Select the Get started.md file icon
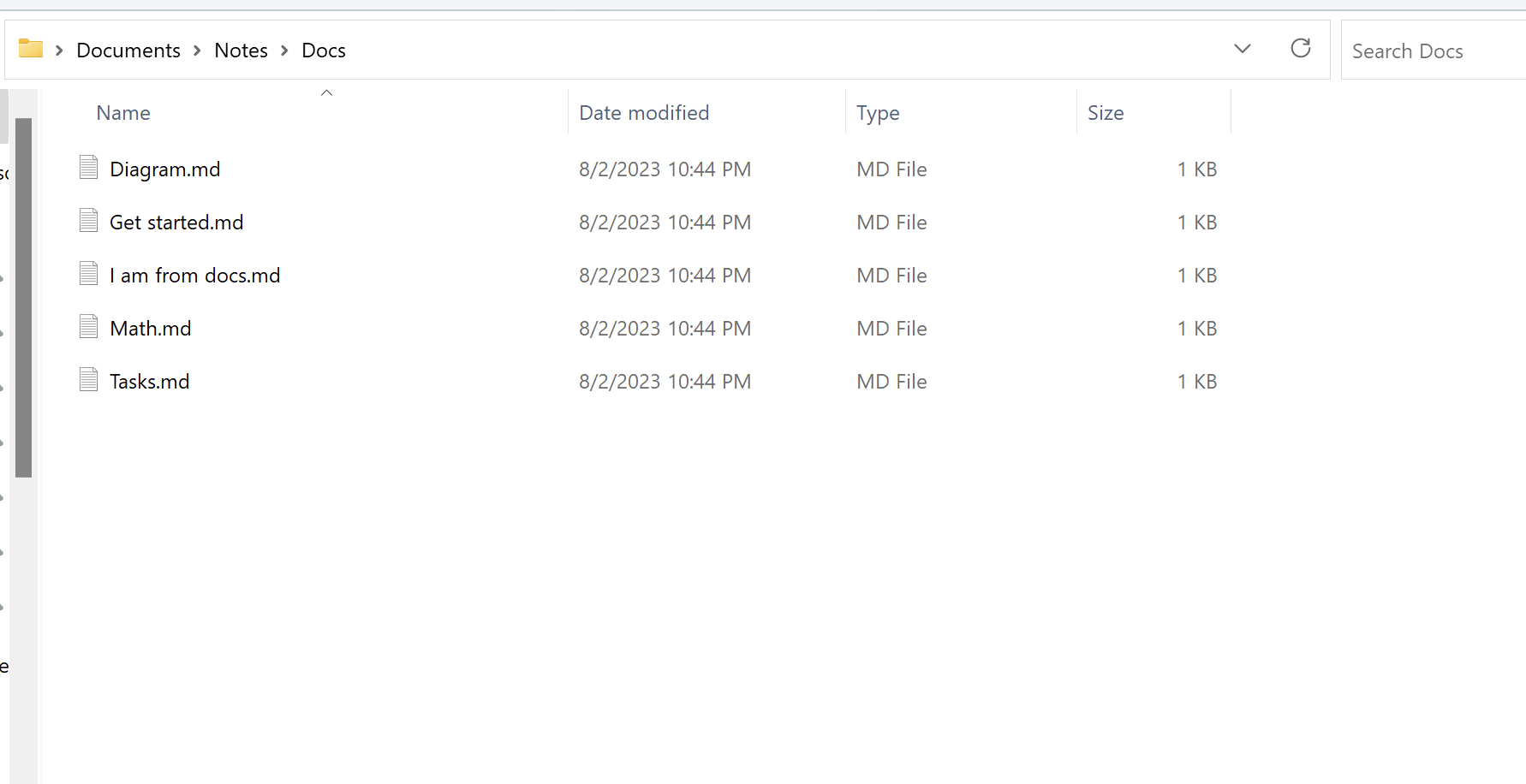This screenshot has width=1526, height=784. [x=88, y=221]
